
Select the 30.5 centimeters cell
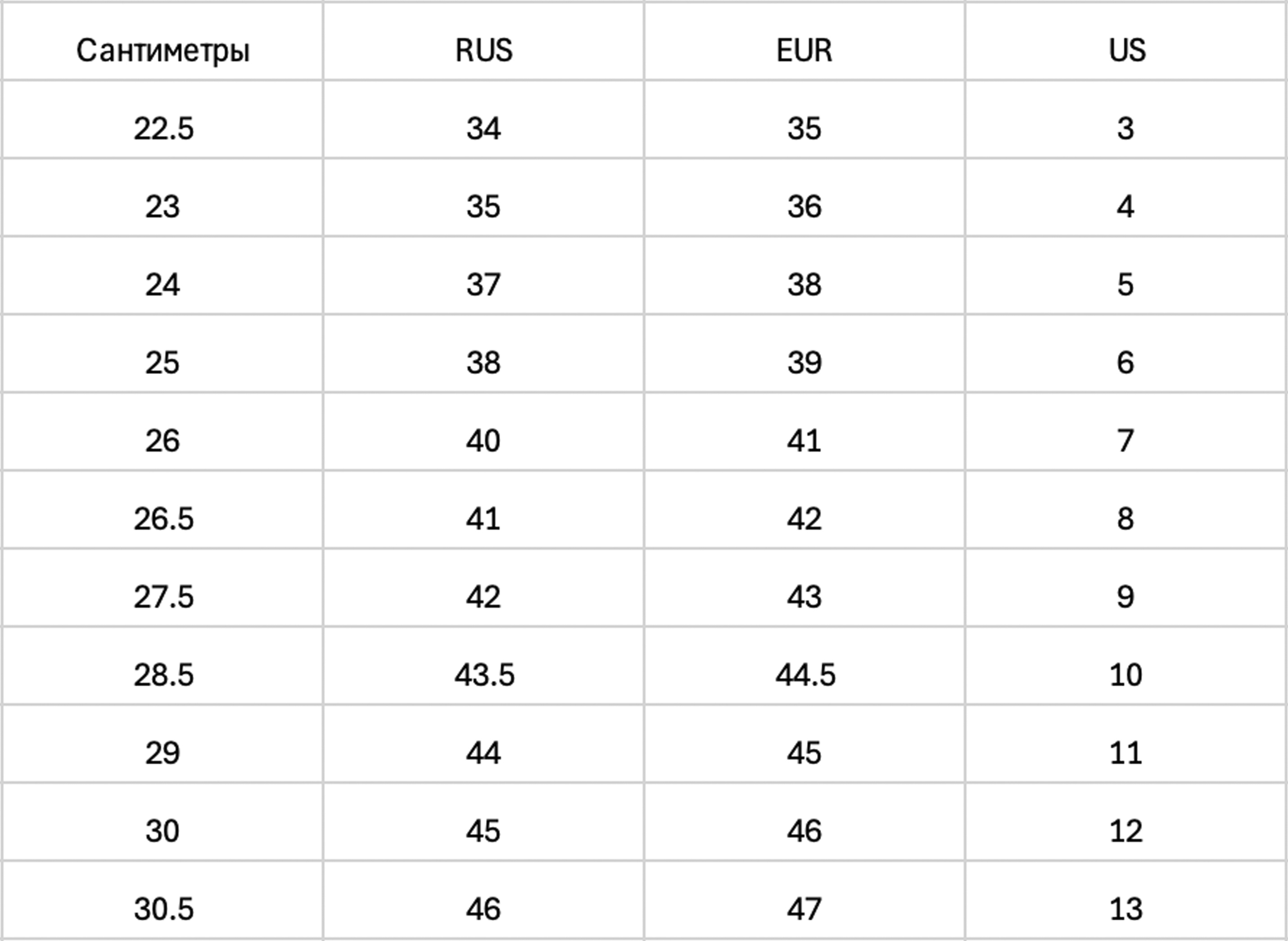pyautogui.click(x=163, y=900)
